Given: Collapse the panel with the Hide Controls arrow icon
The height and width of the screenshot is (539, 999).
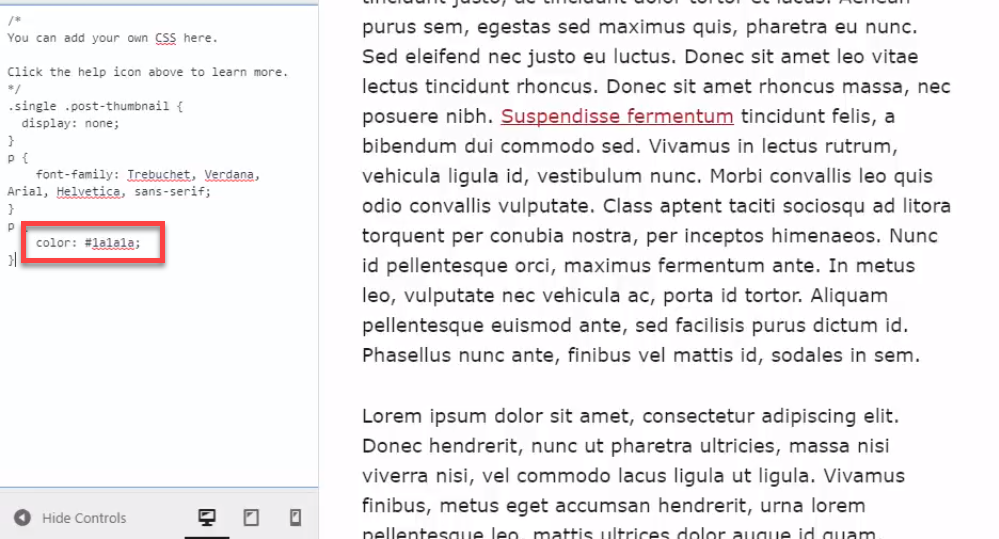Looking at the screenshot, I should click(22, 518).
